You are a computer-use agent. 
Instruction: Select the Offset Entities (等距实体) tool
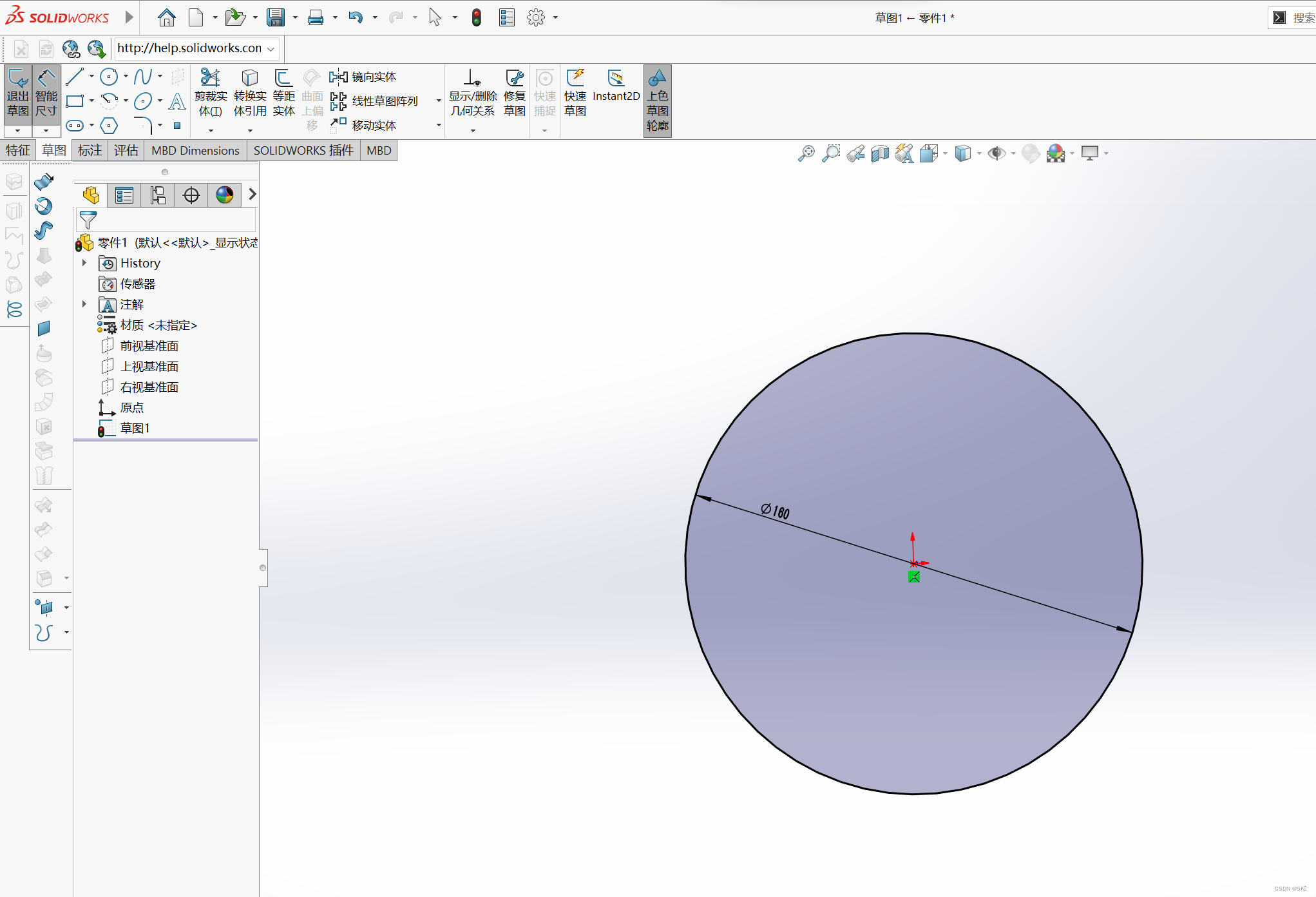pos(283,79)
